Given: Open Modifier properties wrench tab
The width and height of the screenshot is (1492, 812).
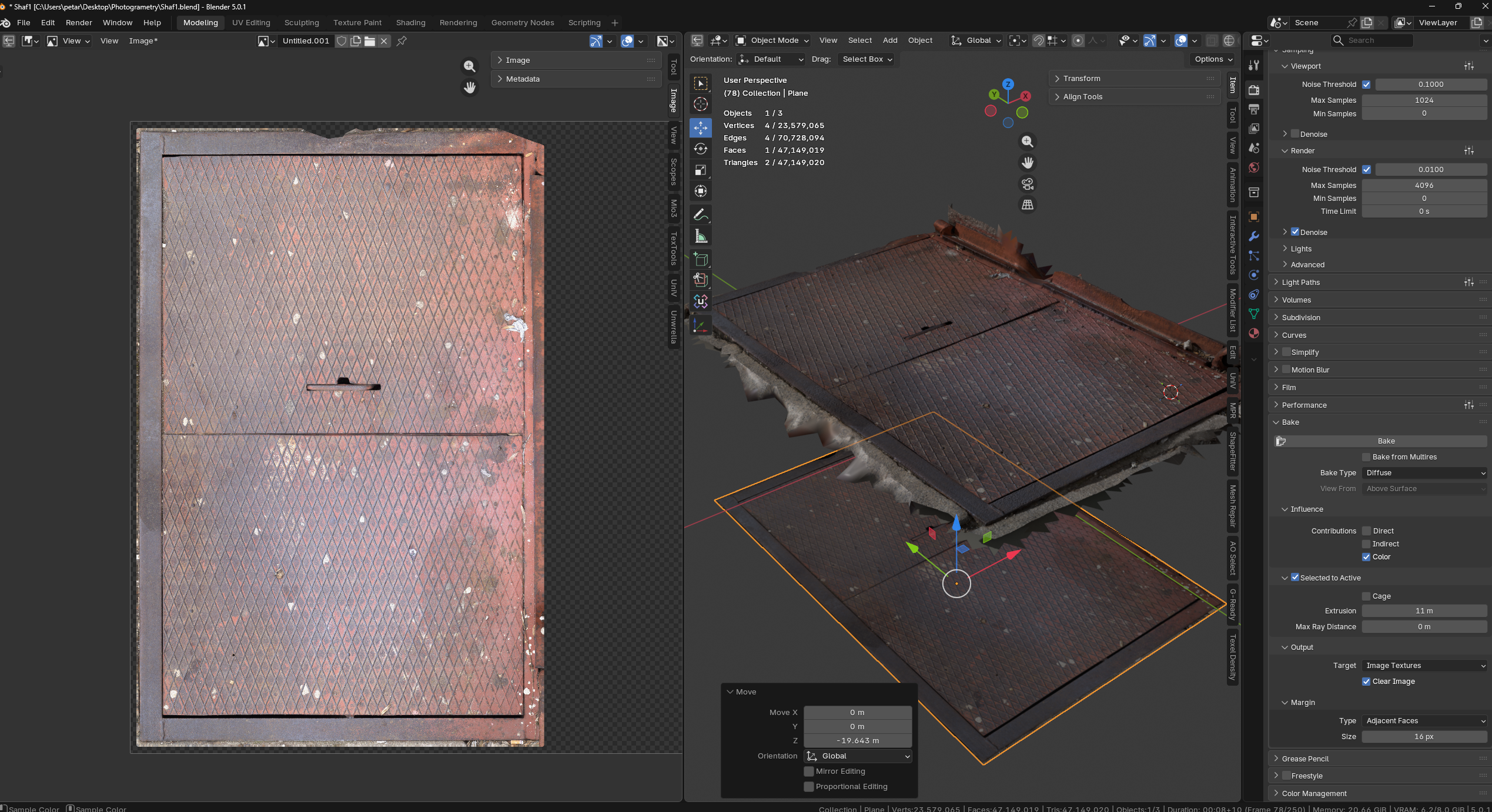Looking at the screenshot, I should (x=1254, y=236).
